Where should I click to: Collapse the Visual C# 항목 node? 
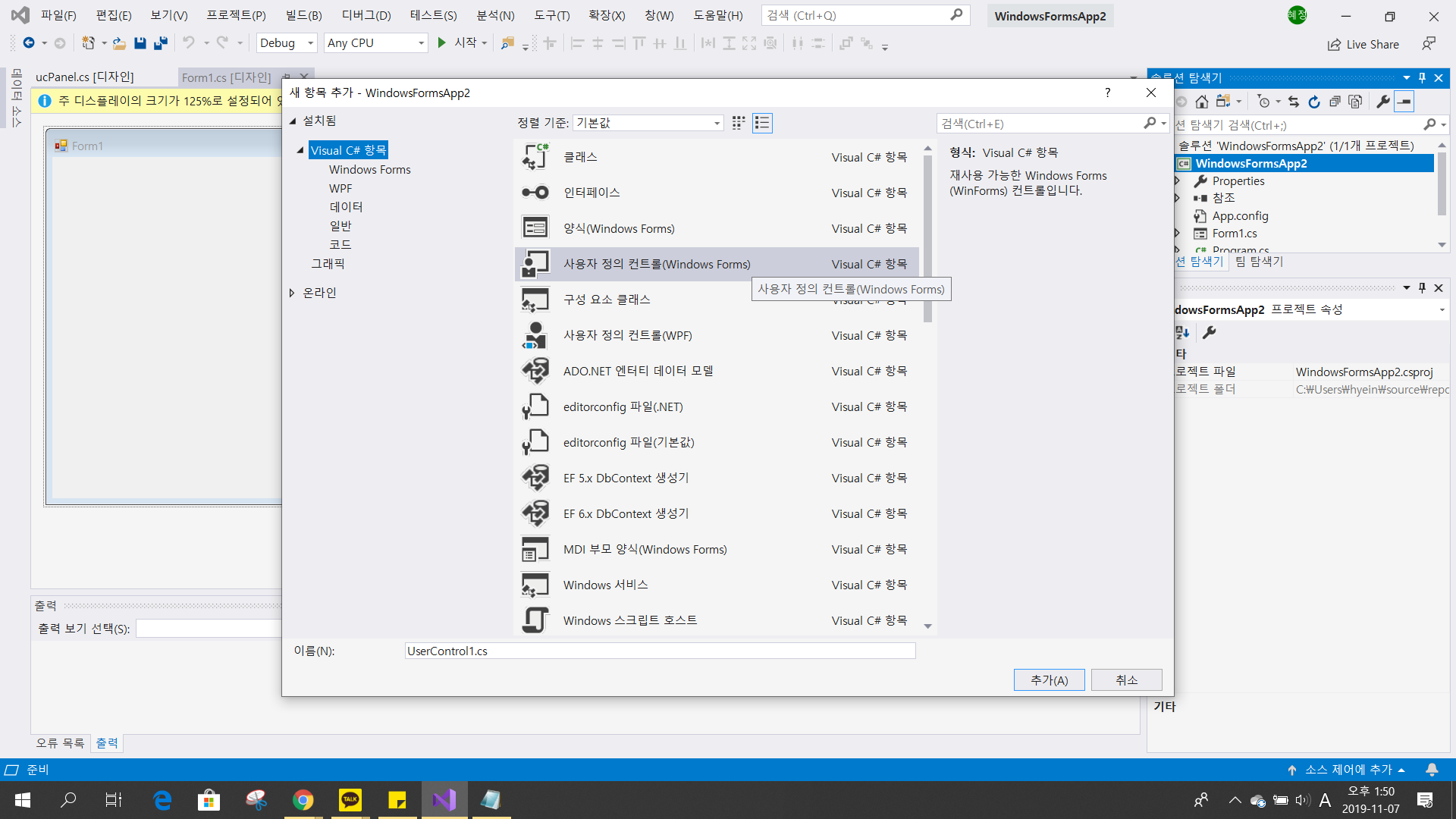pyautogui.click(x=300, y=150)
